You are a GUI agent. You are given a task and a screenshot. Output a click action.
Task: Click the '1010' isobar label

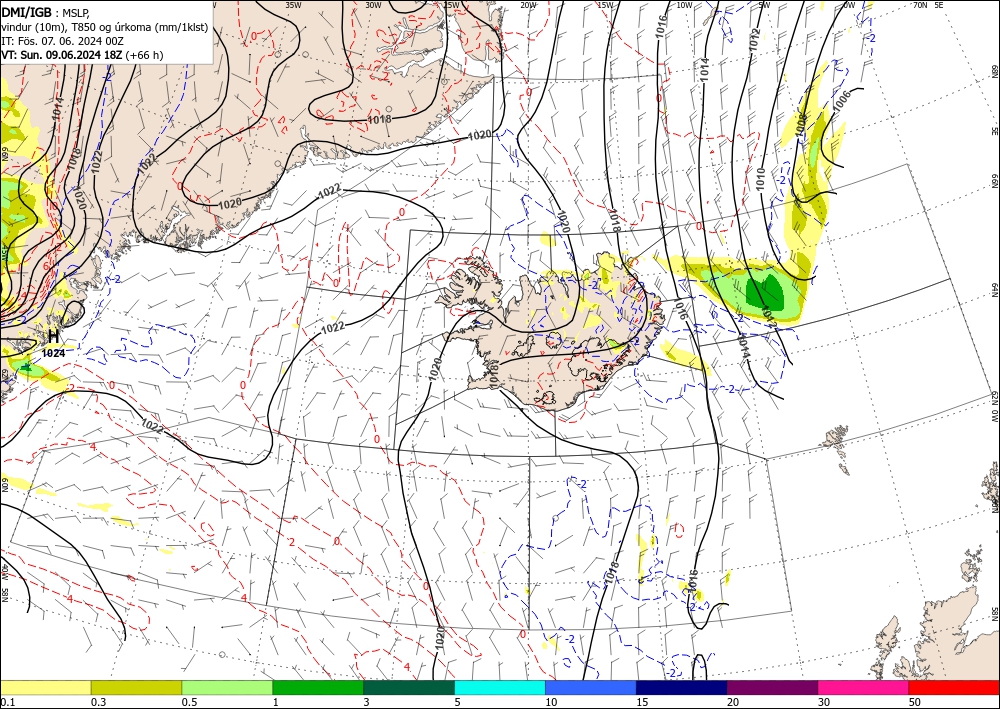(x=760, y=179)
